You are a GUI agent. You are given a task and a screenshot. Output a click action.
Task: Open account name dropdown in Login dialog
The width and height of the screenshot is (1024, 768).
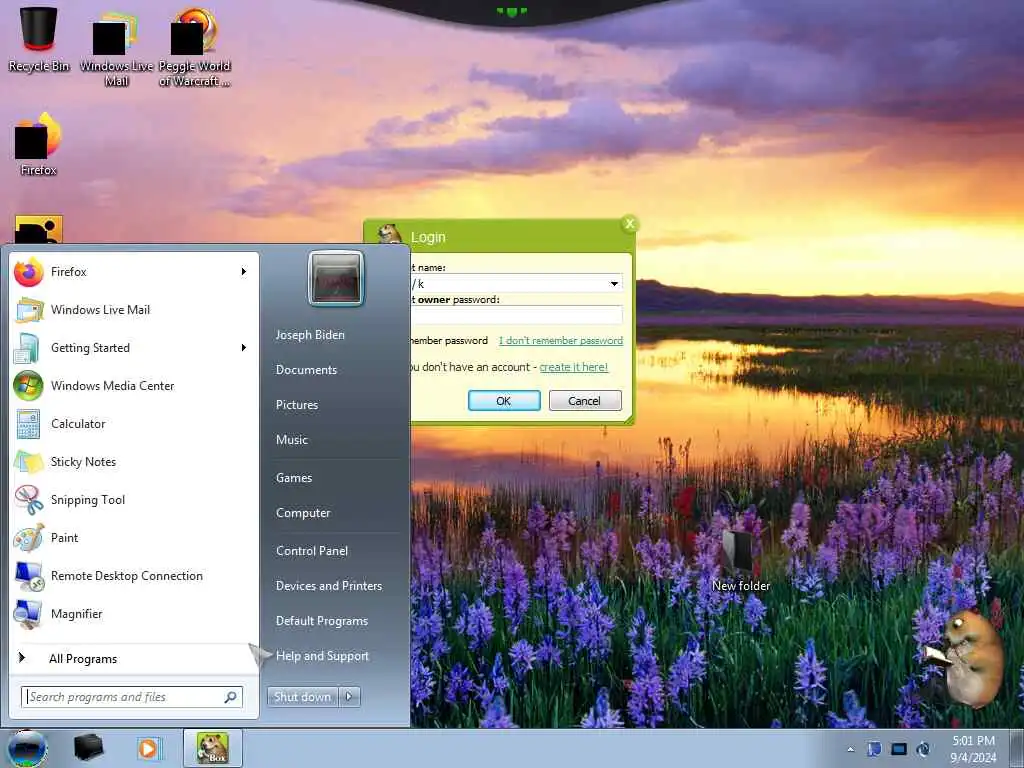tap(614, 284)
